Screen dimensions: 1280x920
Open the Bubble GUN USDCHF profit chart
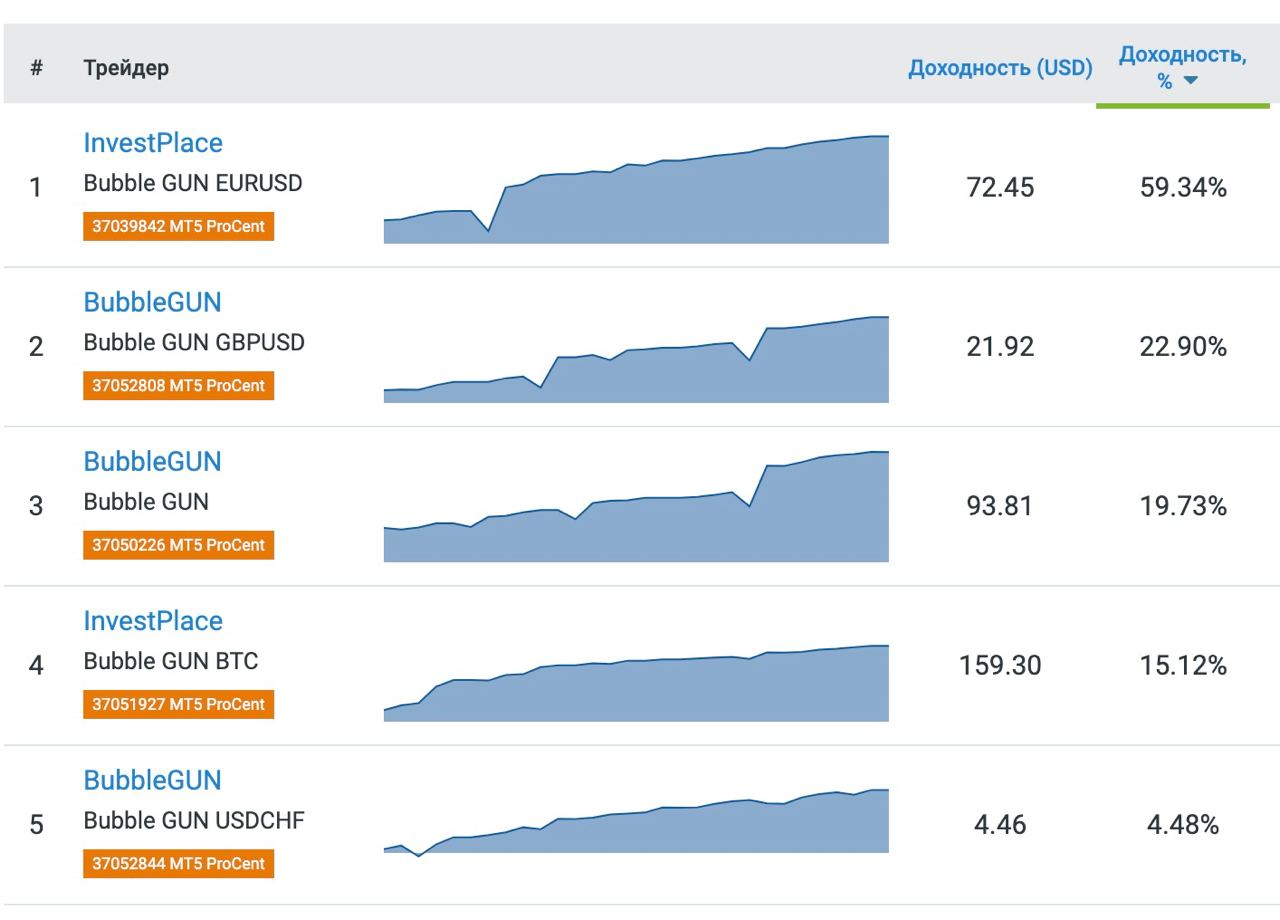tap(636, 821)
